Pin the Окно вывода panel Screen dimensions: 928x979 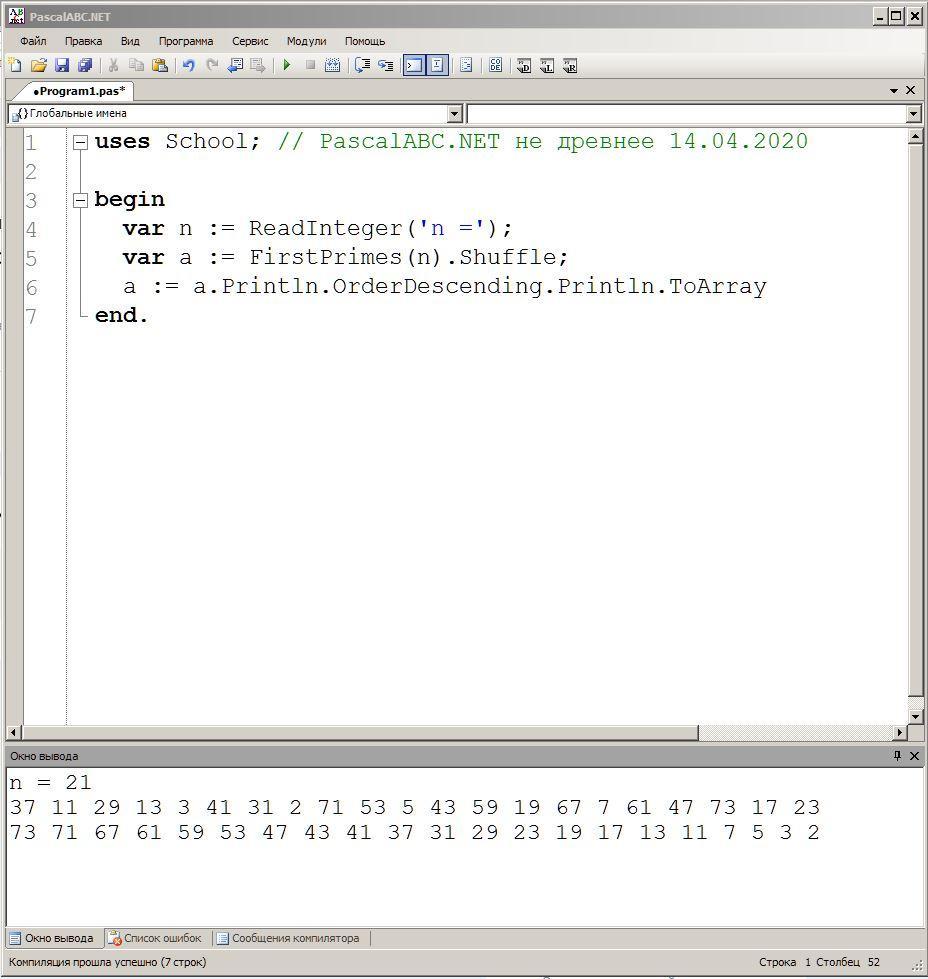[897, 756]
